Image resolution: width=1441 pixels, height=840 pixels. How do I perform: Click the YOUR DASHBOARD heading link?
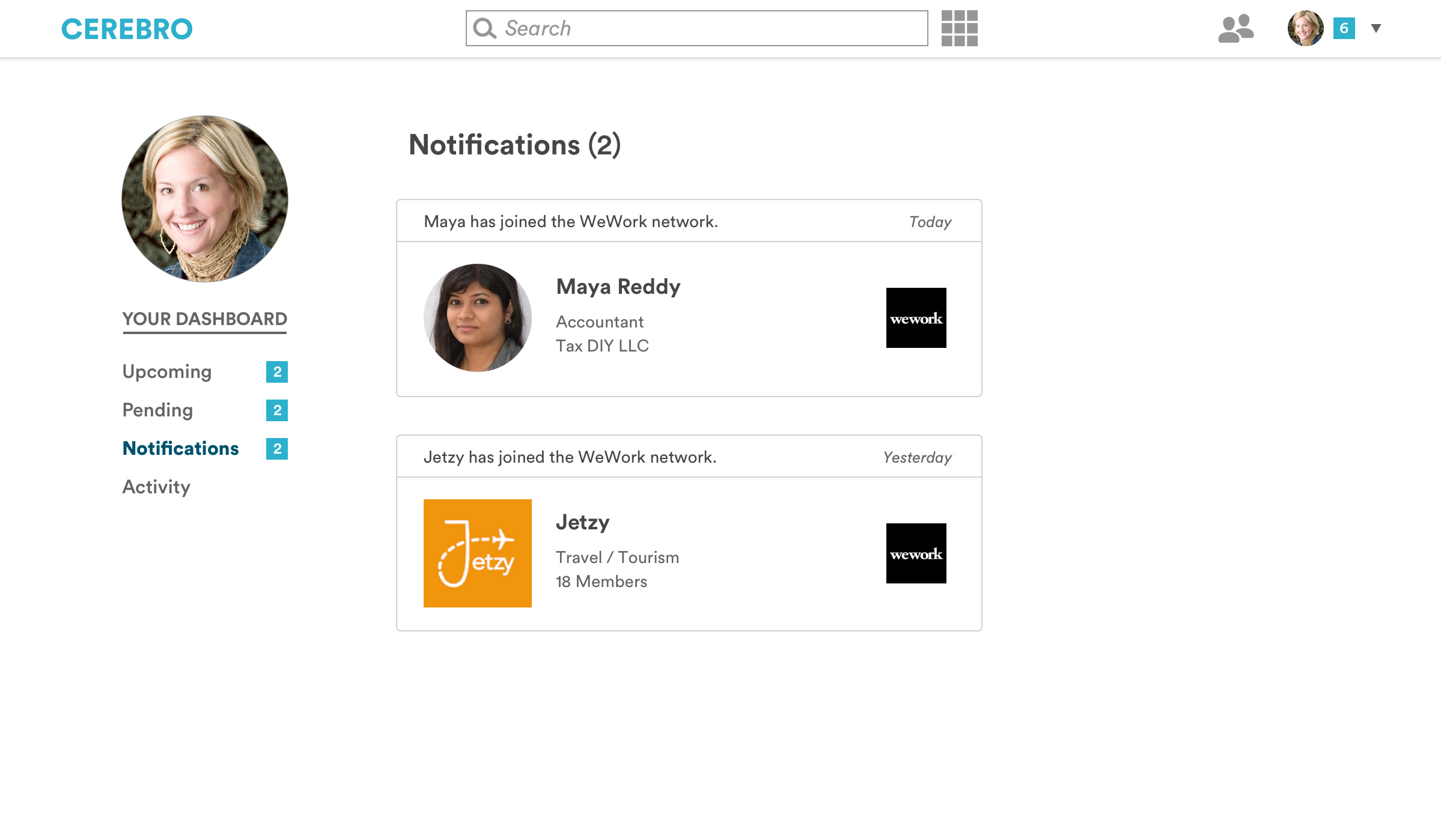pos(204,319)
